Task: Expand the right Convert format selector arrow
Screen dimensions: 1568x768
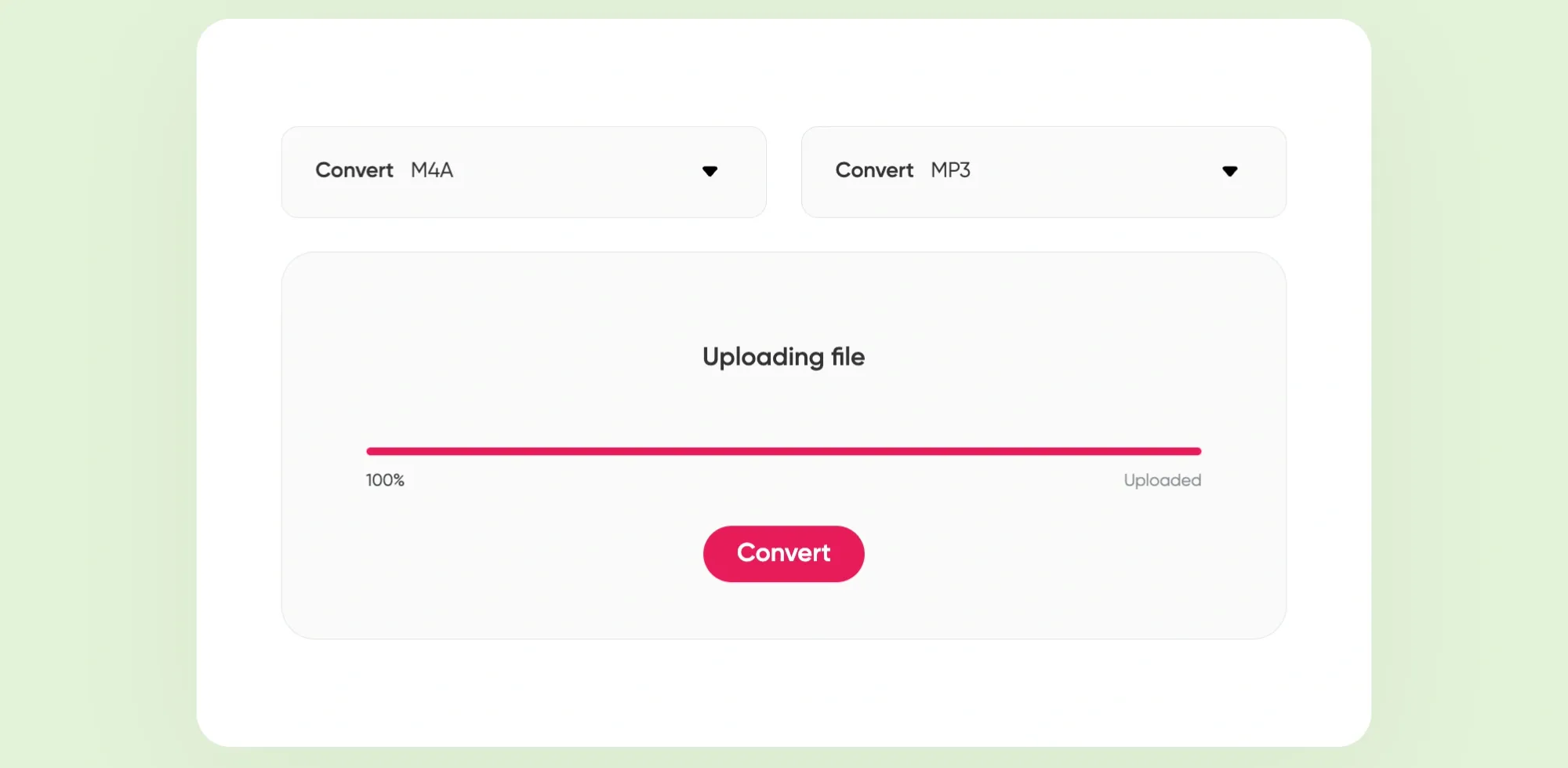Action: click(1230, 172)
